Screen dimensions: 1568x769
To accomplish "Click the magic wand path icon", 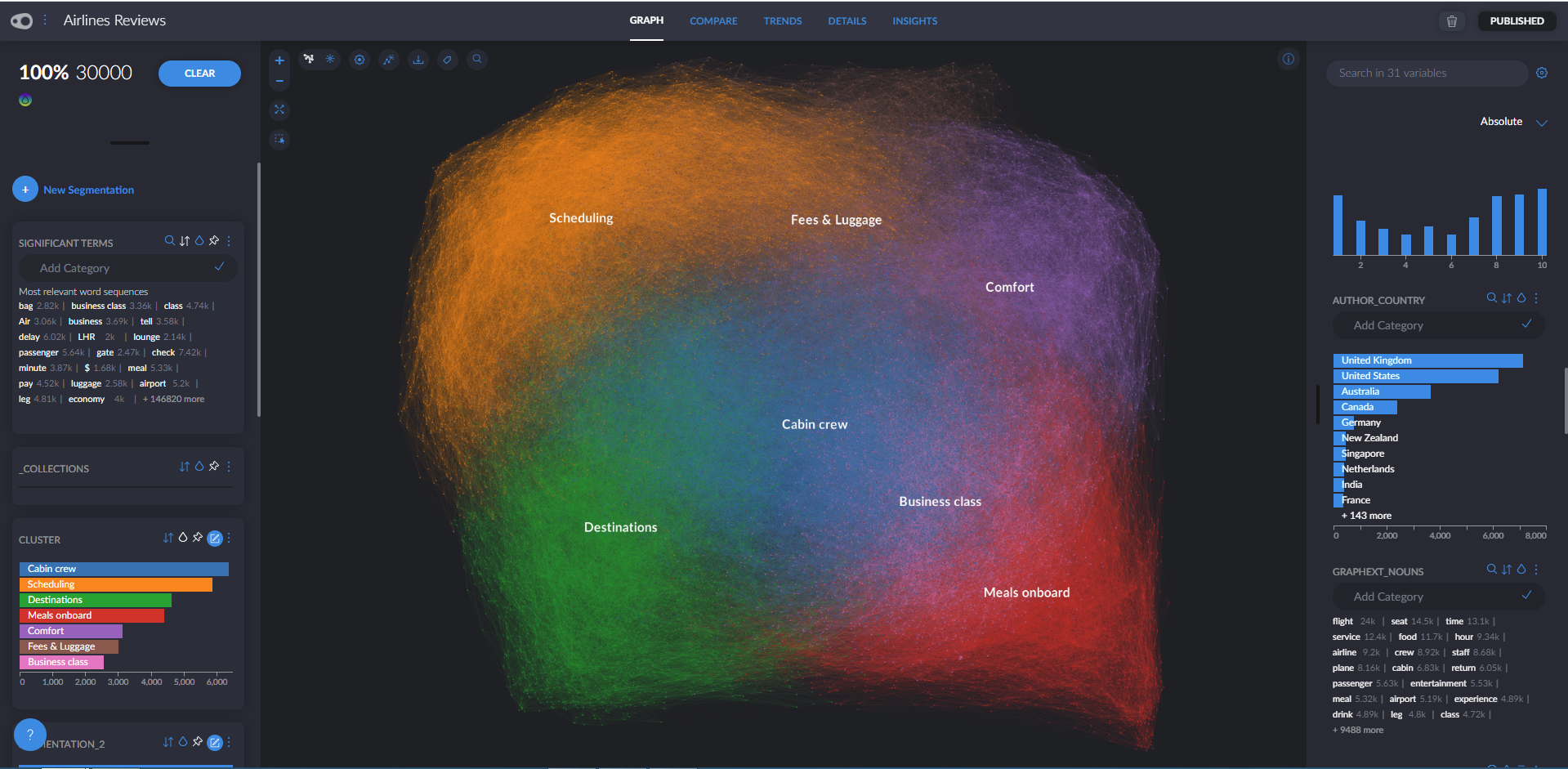I will (x=389, y=60).
